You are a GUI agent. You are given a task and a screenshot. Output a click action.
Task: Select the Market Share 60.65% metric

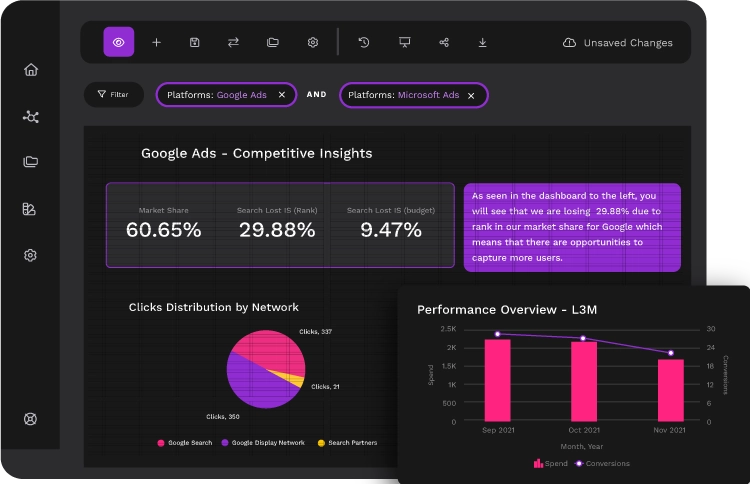[x=164, y=223]
